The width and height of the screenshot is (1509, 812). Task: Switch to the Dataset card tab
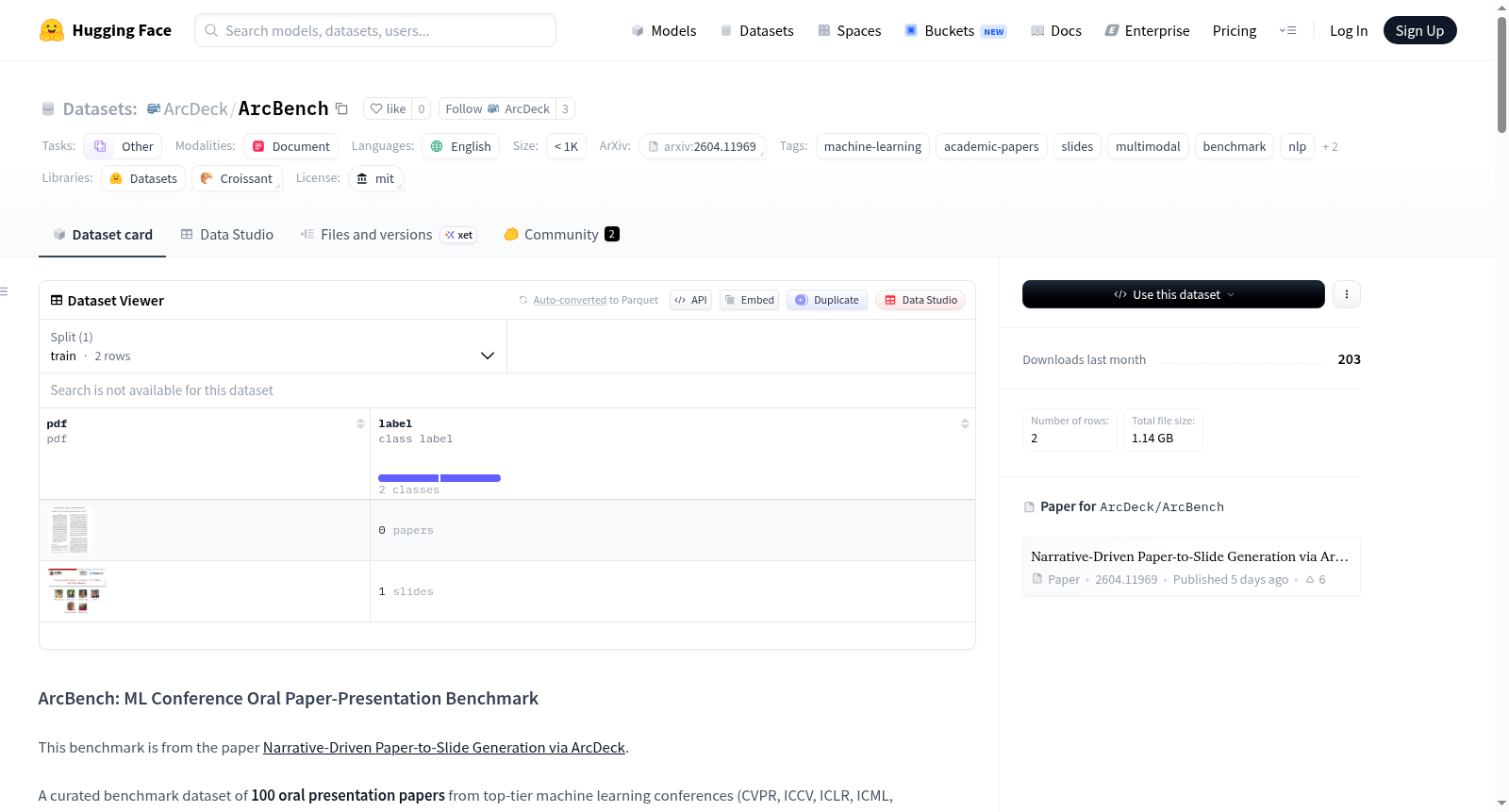[x=102, y=235]
